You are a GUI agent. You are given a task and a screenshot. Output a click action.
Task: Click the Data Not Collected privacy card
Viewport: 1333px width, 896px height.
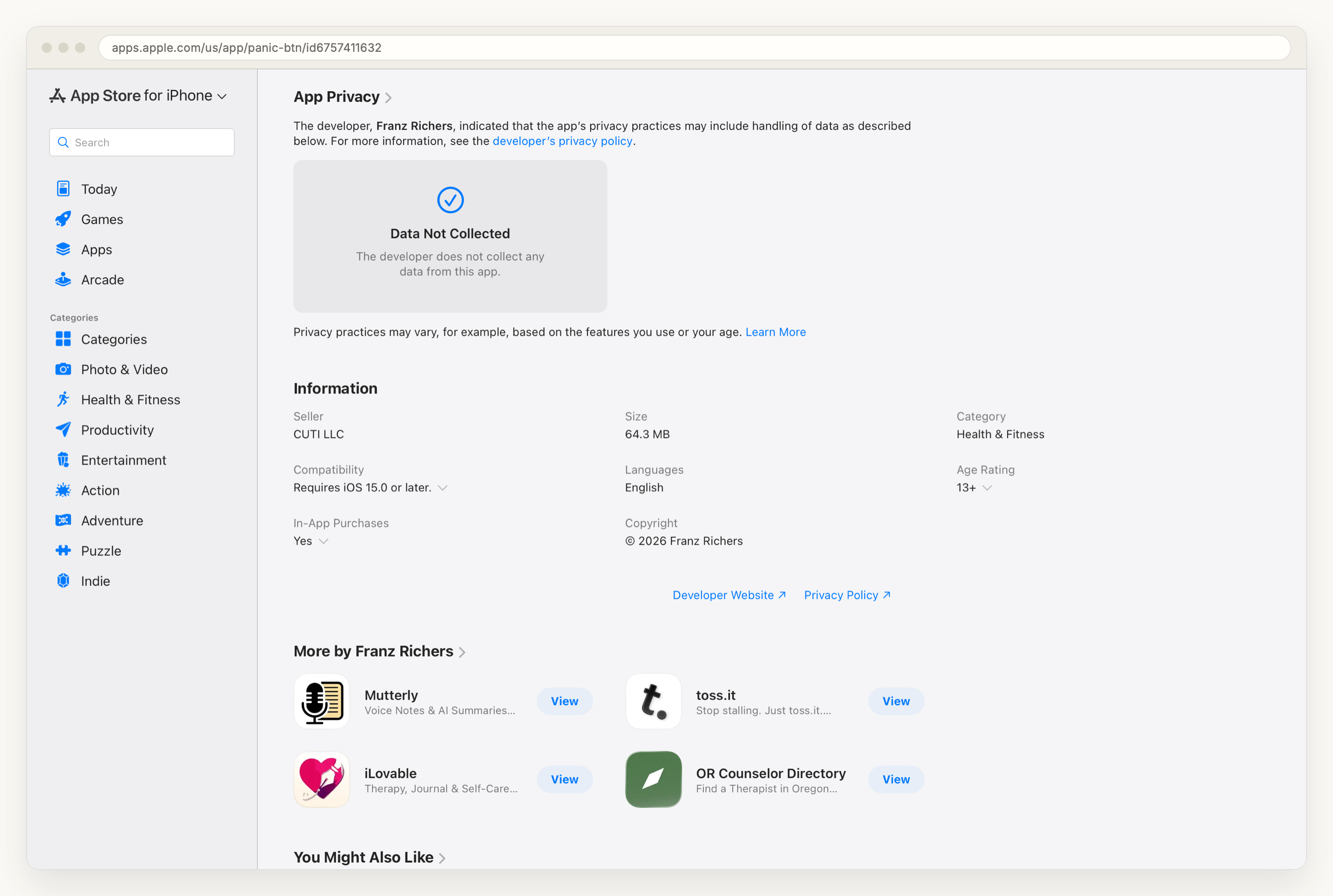[x=450, y=236]
